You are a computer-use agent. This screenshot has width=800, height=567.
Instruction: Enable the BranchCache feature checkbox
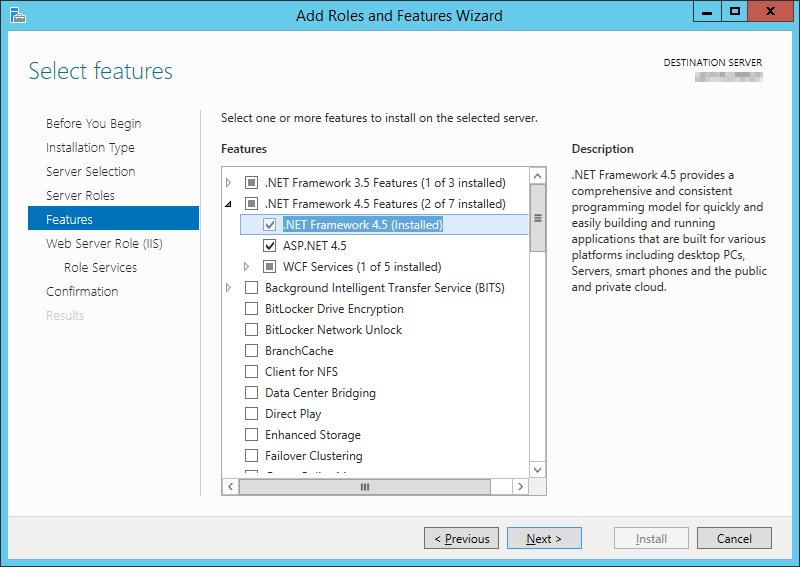(x=251, y=351)
